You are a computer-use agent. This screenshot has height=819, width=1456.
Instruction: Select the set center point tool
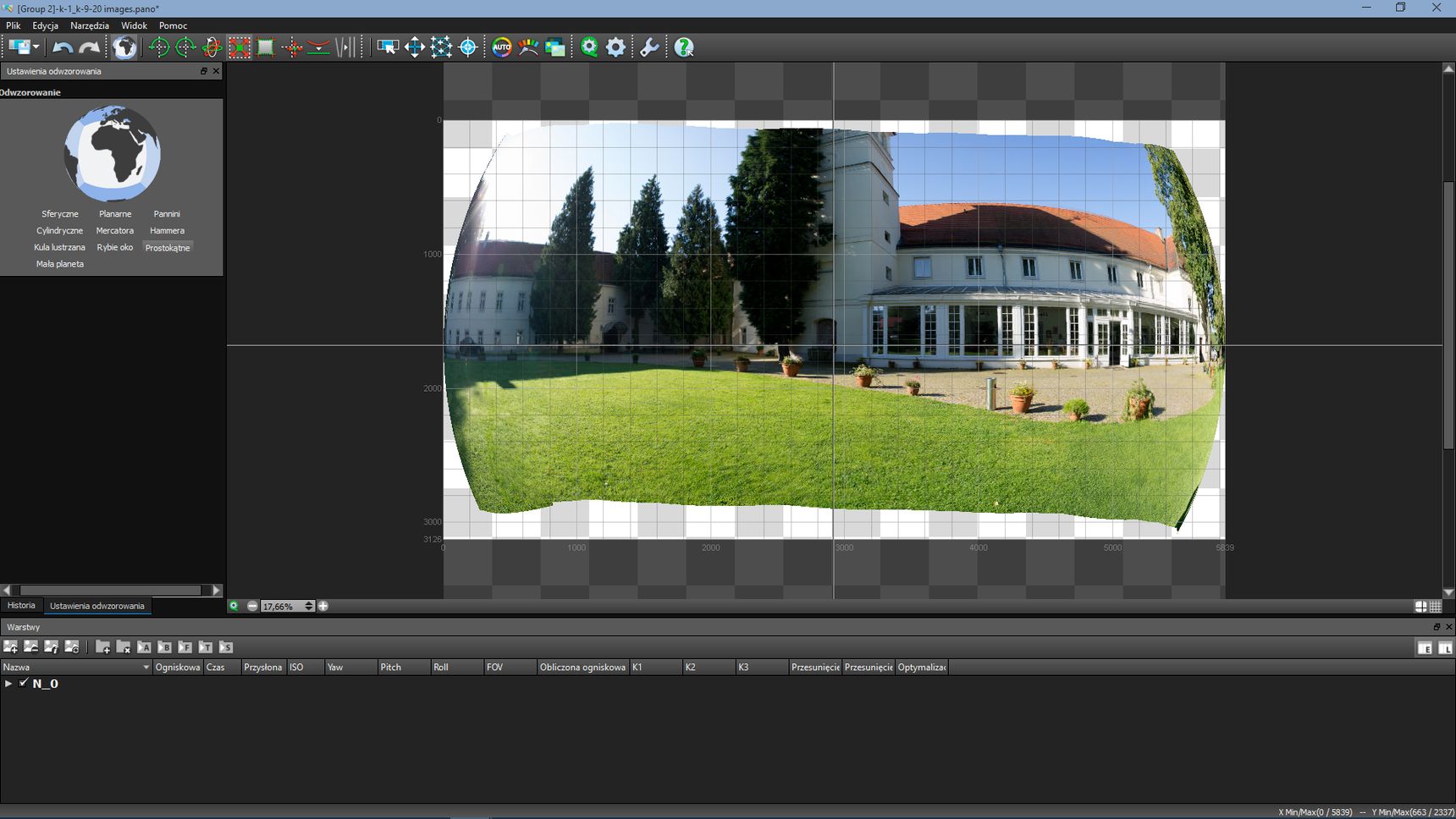pos(292,47)
